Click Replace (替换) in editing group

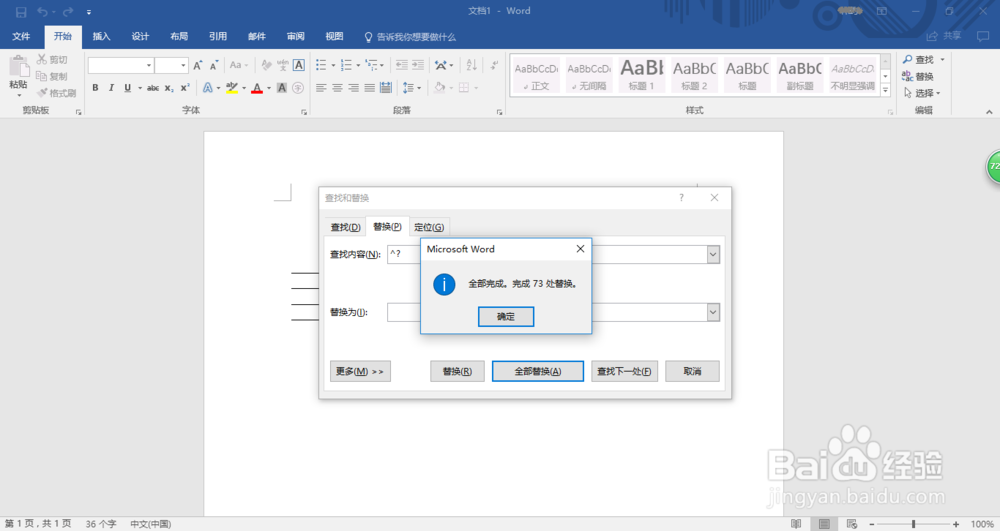pos(918,76)
